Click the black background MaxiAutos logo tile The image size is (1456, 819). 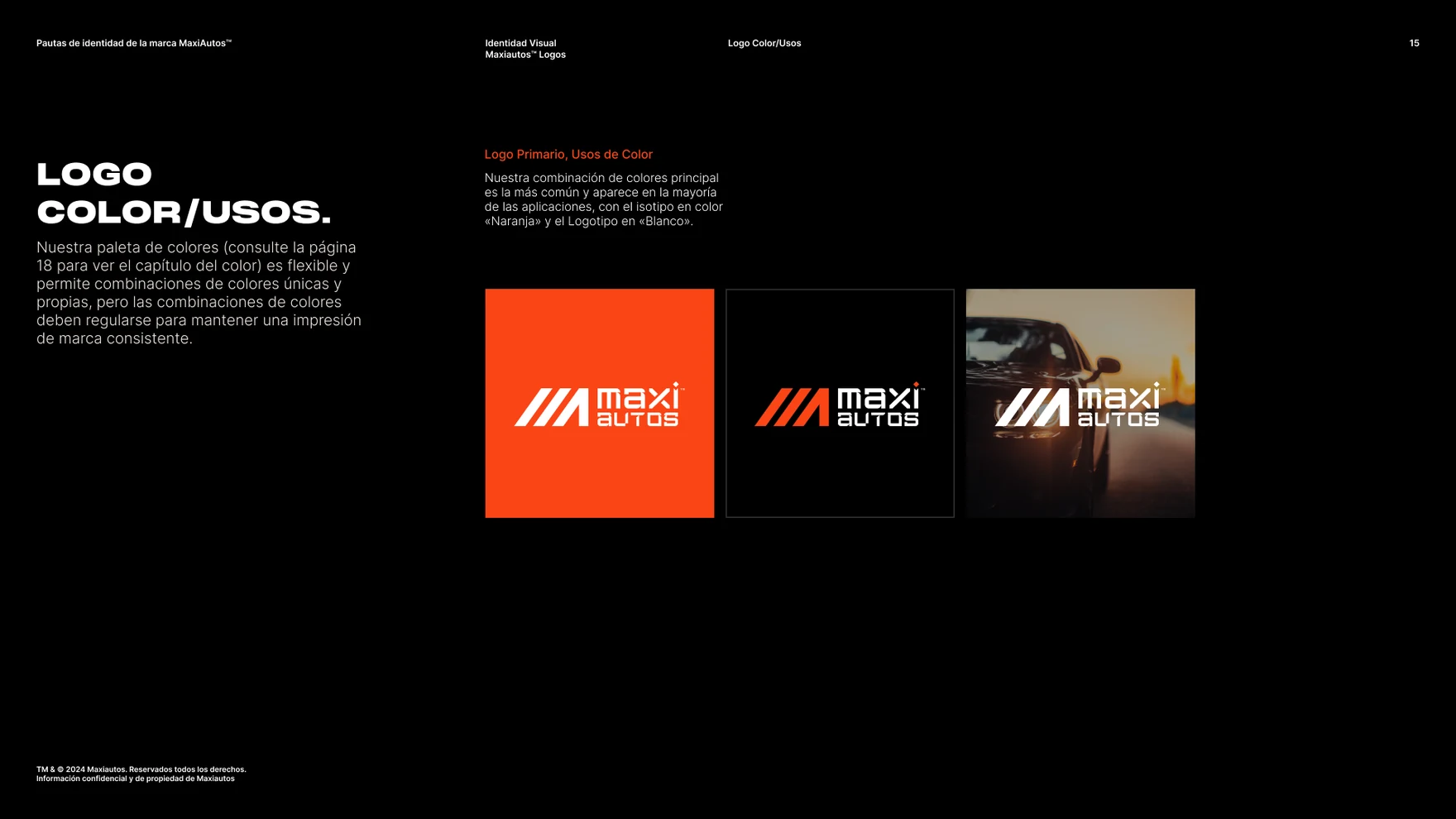click(840, 403)
